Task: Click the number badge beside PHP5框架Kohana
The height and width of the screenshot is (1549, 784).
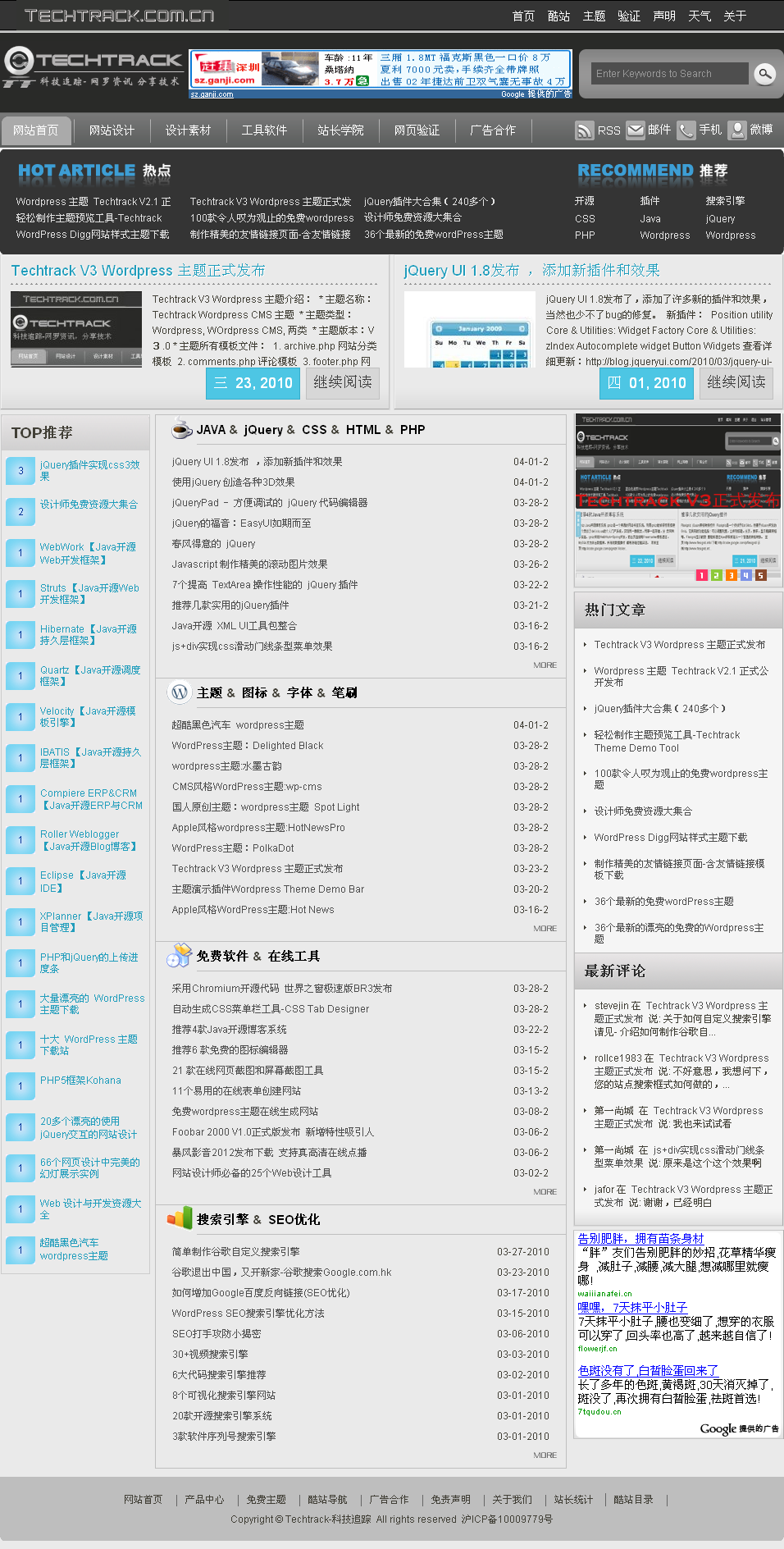Action: click(21, 1086)
